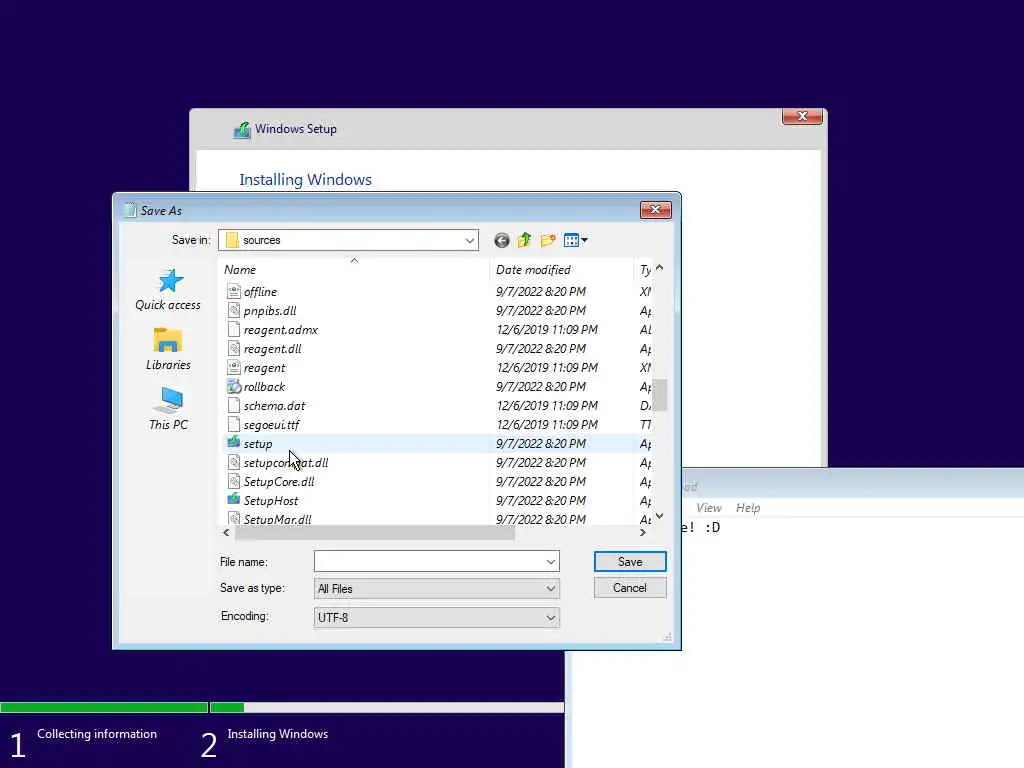Select the offline file icon

coord(234,291)
